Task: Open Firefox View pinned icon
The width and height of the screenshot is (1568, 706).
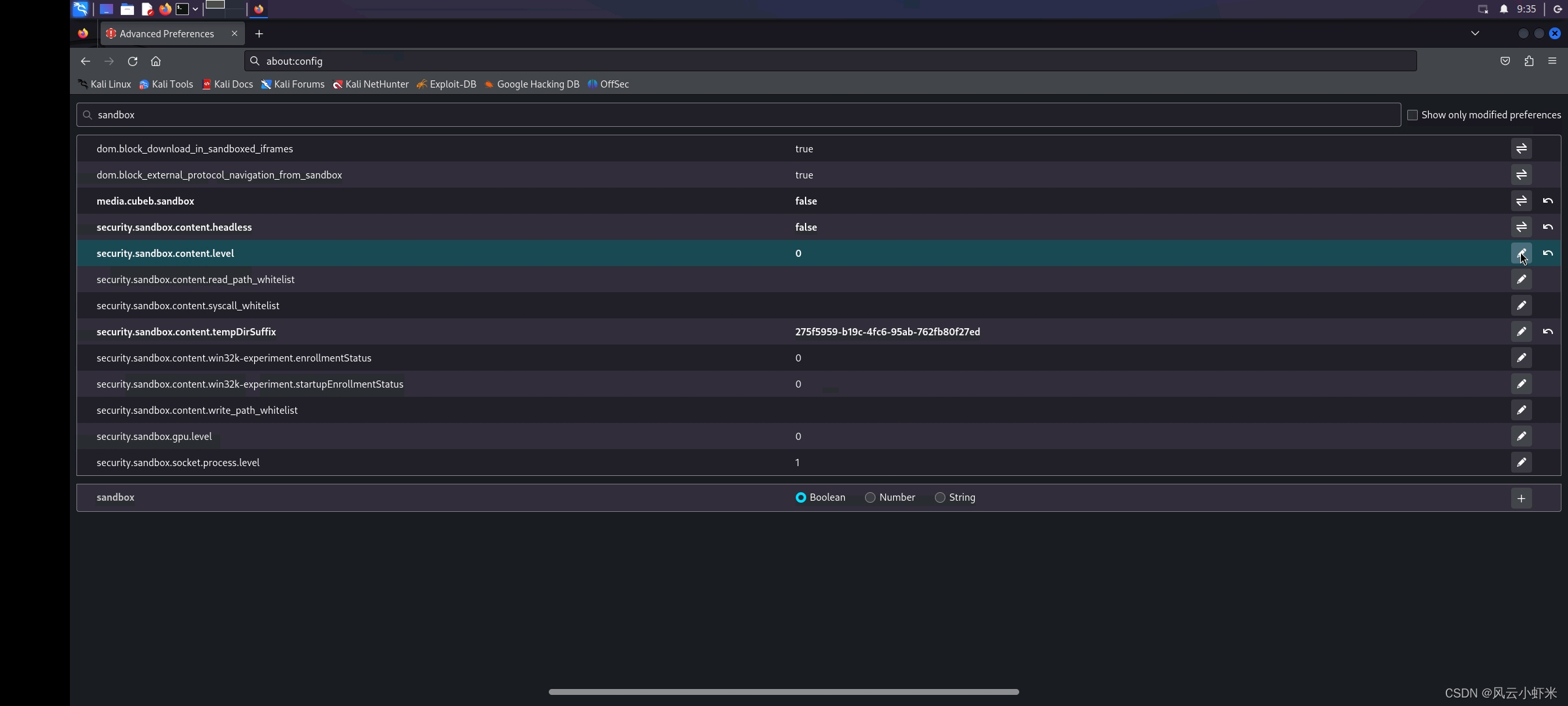Action: click(x=83, y=33)
